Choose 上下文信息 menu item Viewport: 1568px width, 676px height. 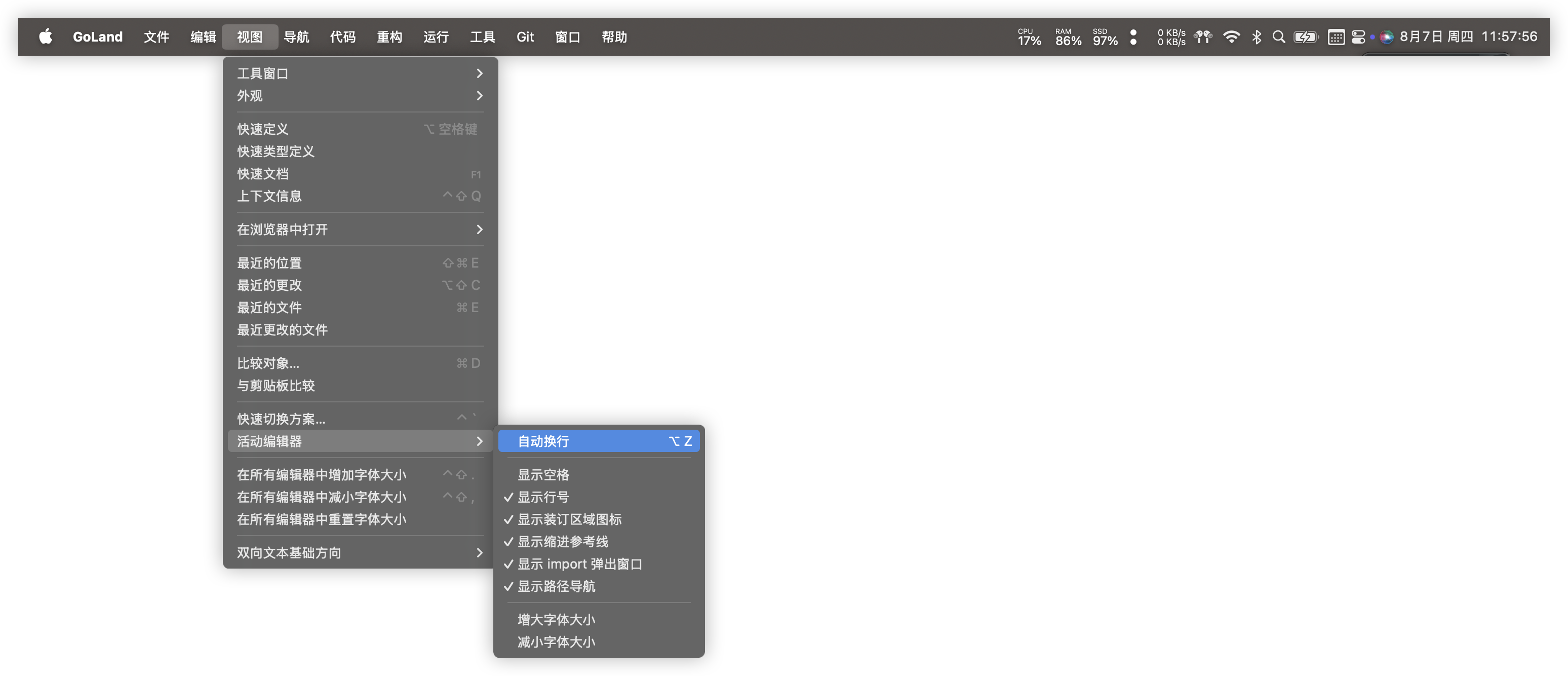(360, 196)
